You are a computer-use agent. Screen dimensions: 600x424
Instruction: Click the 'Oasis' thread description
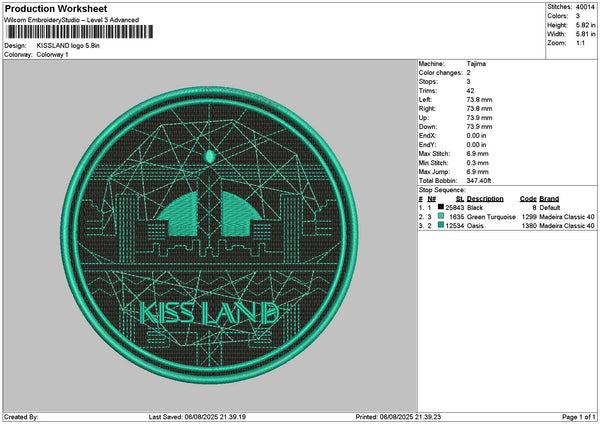pyautogui.click(x=475, y=226)
